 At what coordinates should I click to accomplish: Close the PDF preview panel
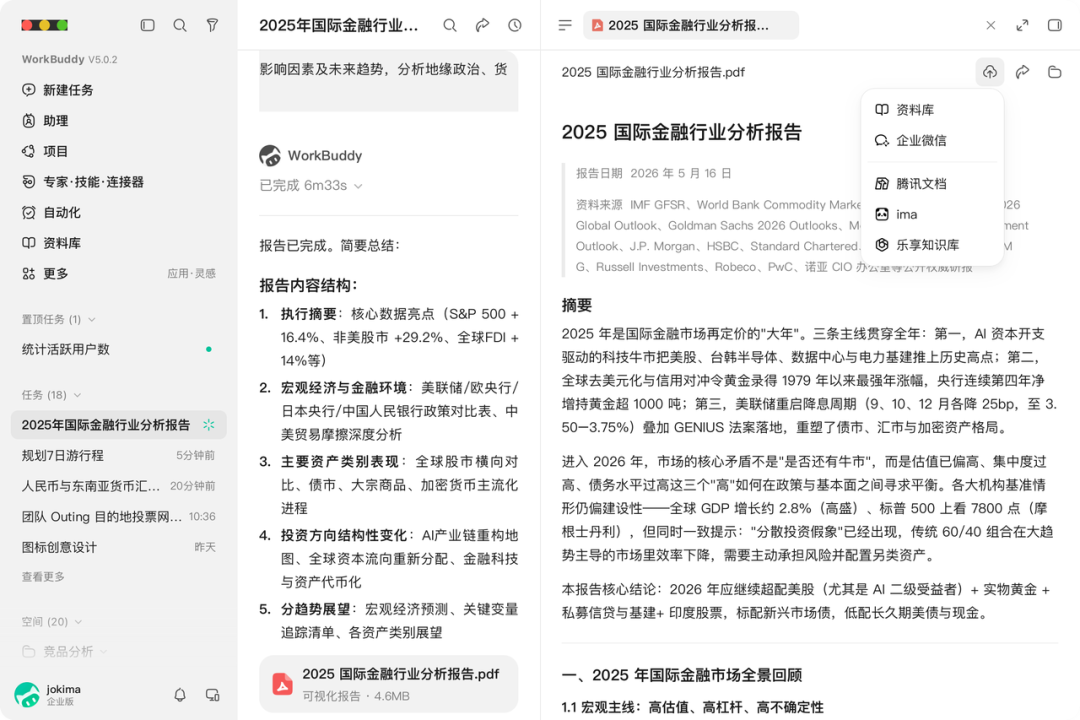click(x=990, y=25)
